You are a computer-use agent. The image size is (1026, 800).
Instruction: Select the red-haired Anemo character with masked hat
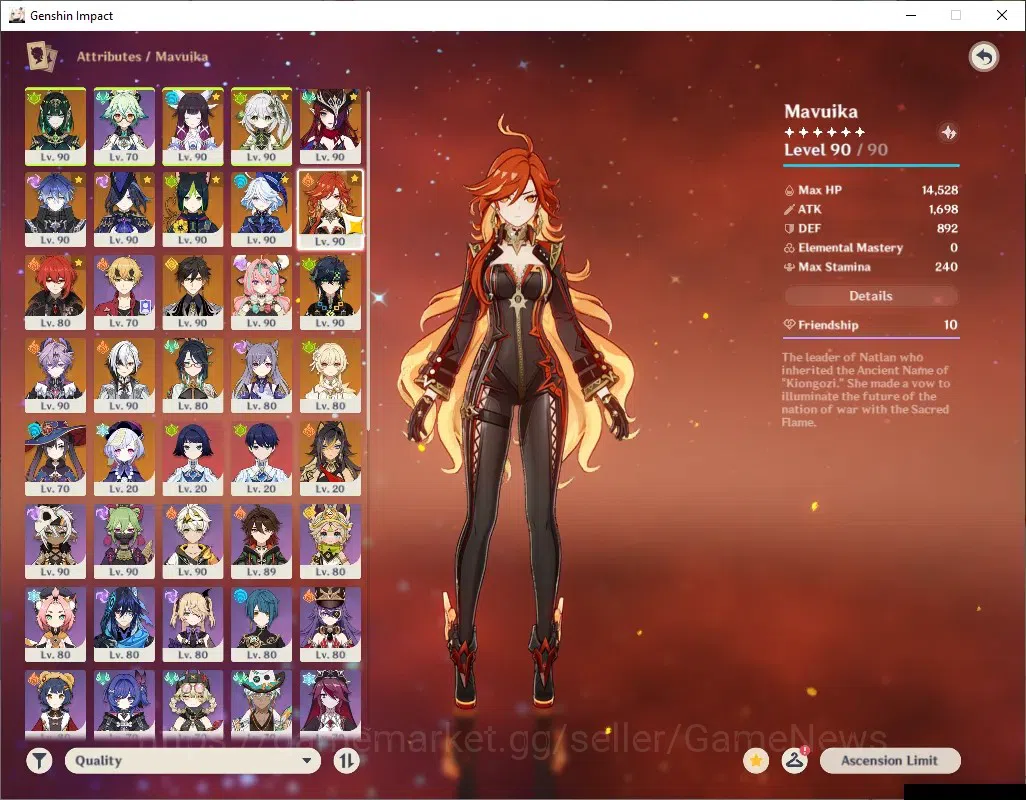pos(330,126)
